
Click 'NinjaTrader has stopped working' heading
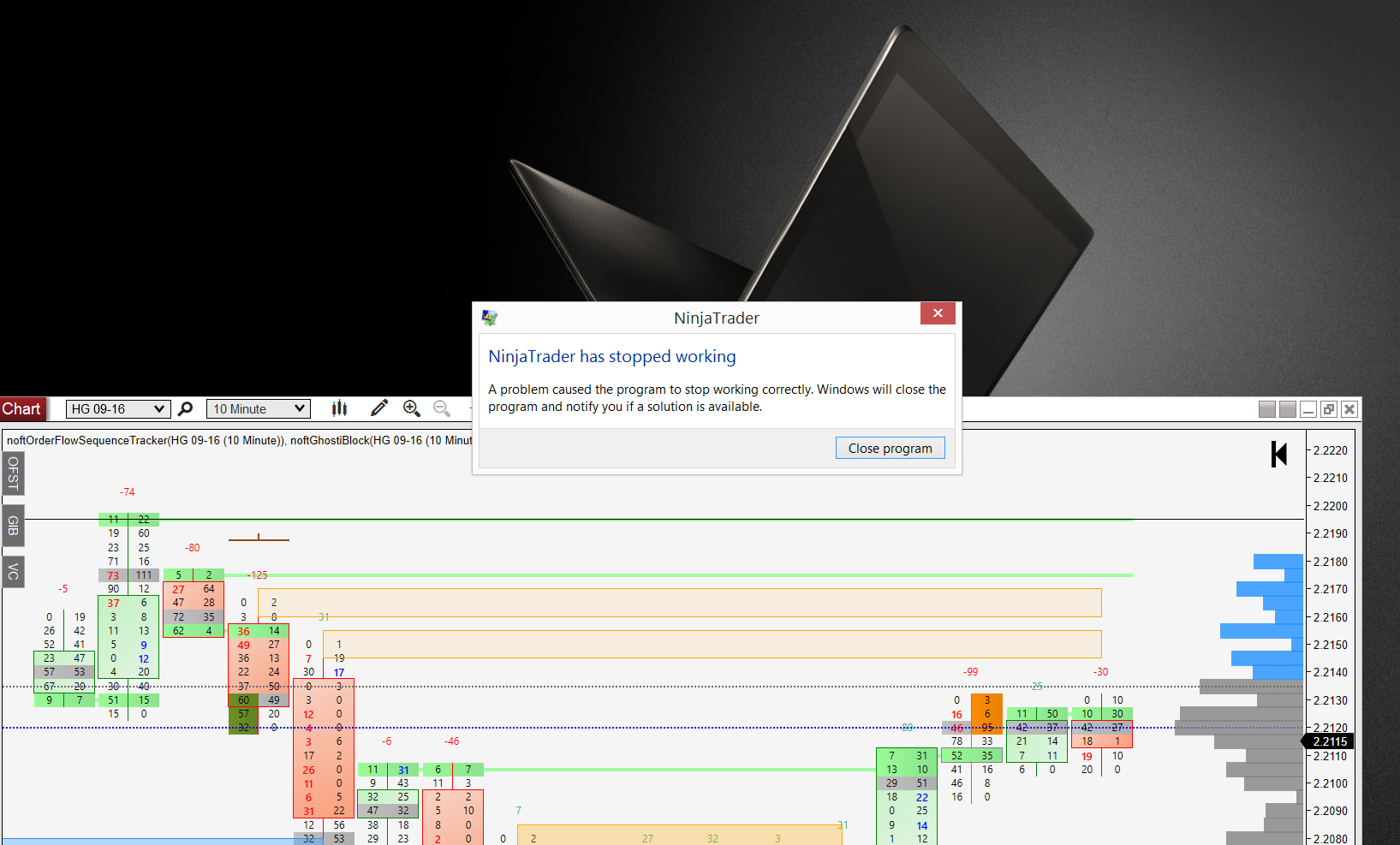pos(612,356)
